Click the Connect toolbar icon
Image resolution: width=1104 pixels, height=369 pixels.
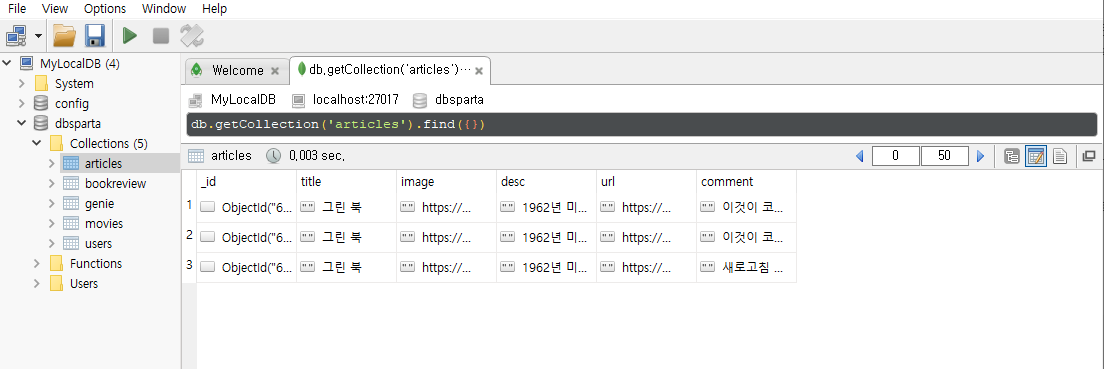tap(17, 35)
